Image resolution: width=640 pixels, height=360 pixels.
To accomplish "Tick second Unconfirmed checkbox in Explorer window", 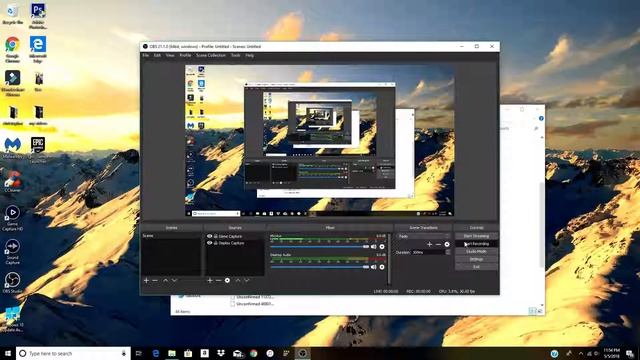I will (232, 304).
